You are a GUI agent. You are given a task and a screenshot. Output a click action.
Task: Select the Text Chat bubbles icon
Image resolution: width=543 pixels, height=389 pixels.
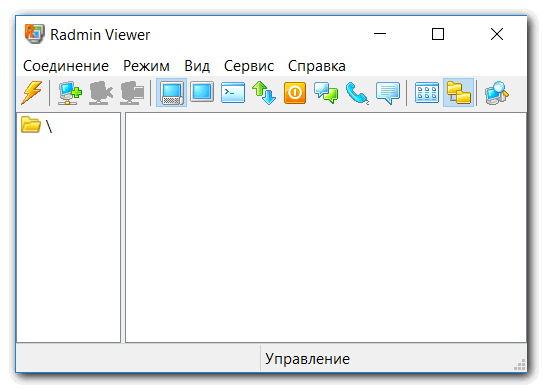[326, 92]
